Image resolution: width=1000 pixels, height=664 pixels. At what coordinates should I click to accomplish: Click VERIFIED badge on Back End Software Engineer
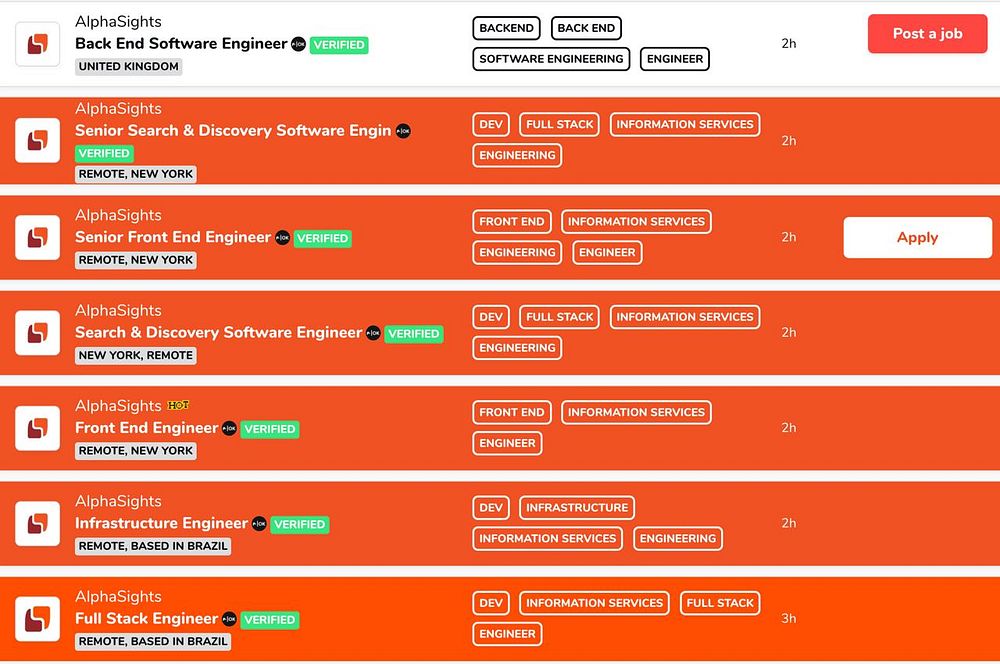(339, 45)
